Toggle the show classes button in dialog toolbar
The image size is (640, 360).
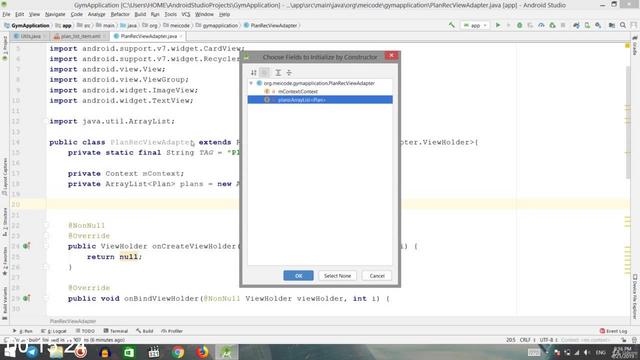(x=264, y=73)
